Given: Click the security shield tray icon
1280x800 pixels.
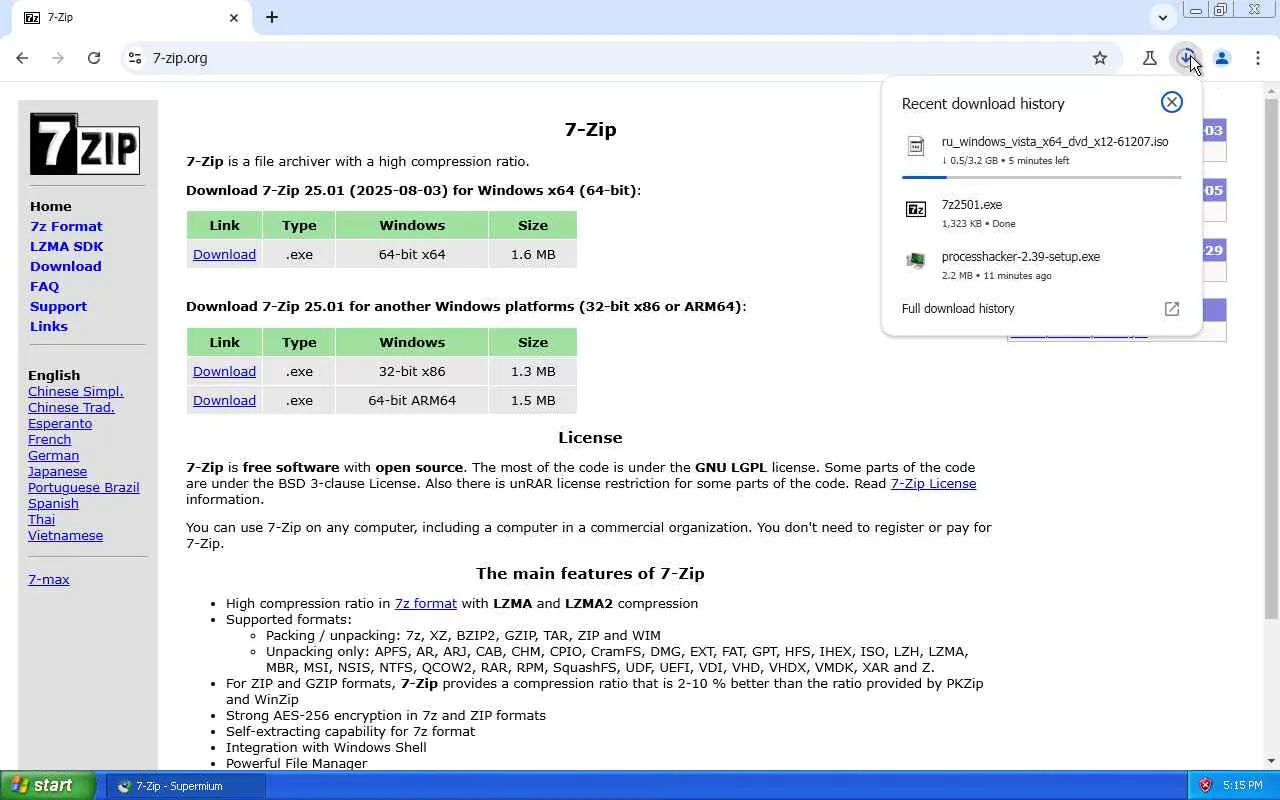Looking at the screenshot, I should [1205, 786].
